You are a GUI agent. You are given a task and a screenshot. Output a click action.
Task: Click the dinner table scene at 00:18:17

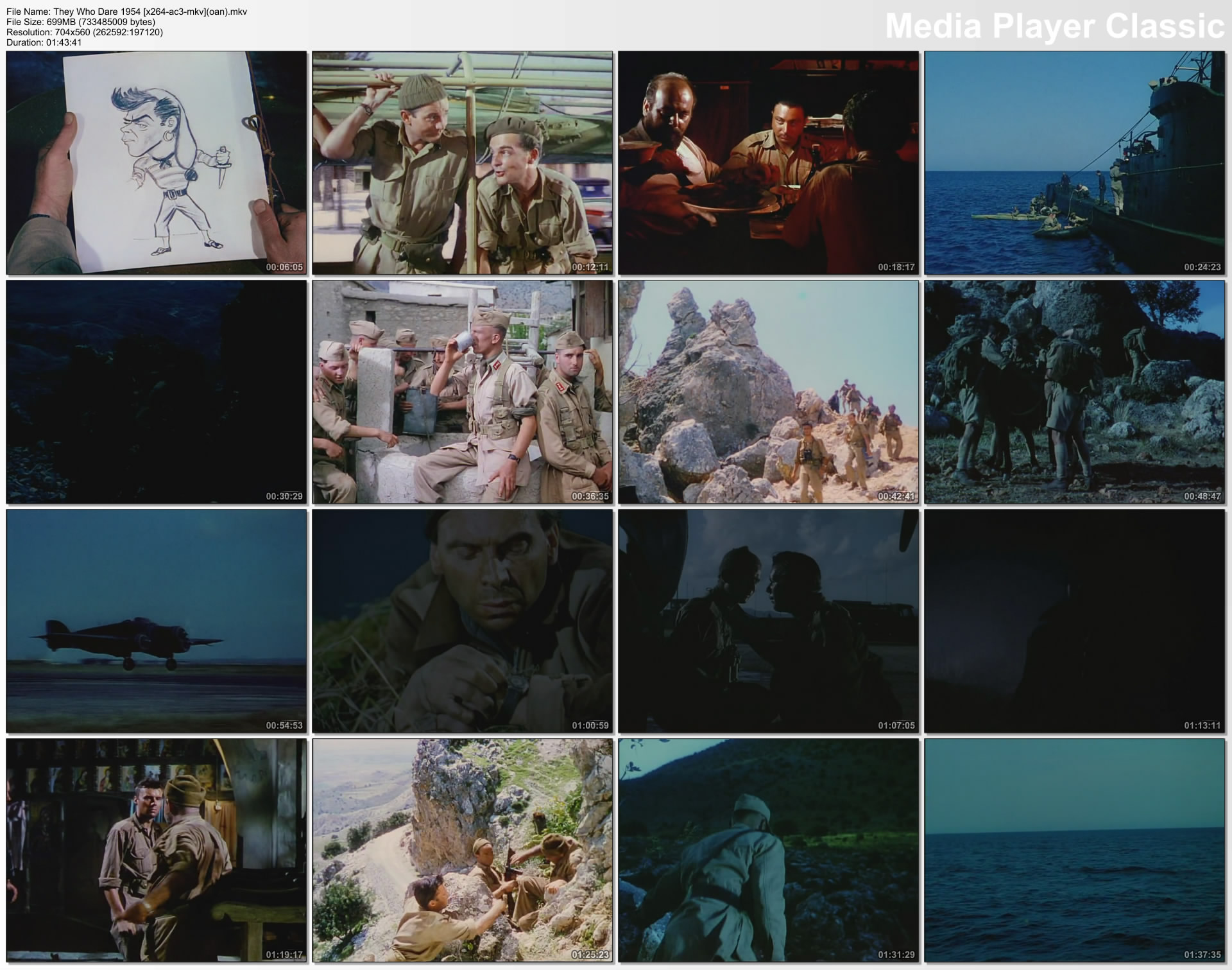pyautogui.click(x=769, y=163)
